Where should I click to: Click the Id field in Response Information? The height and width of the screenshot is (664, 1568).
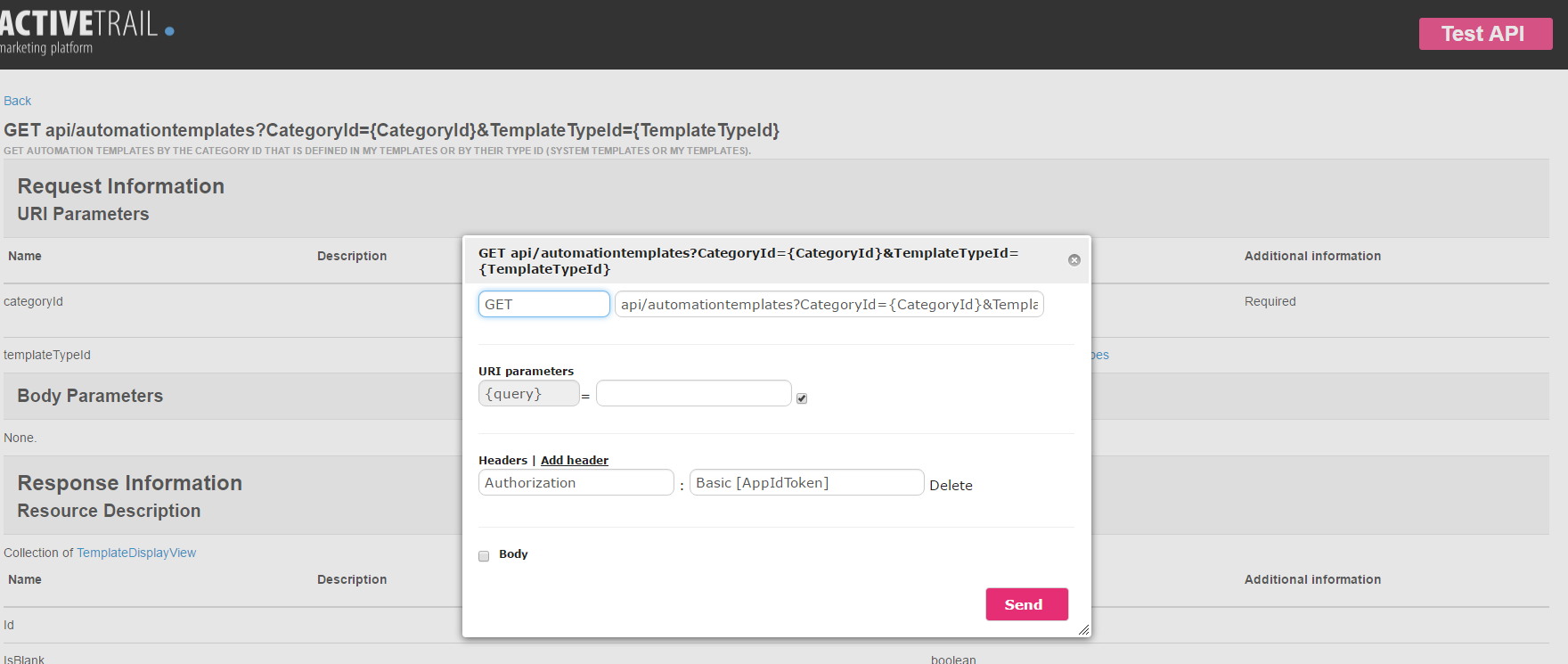click(x=7, y=625)
